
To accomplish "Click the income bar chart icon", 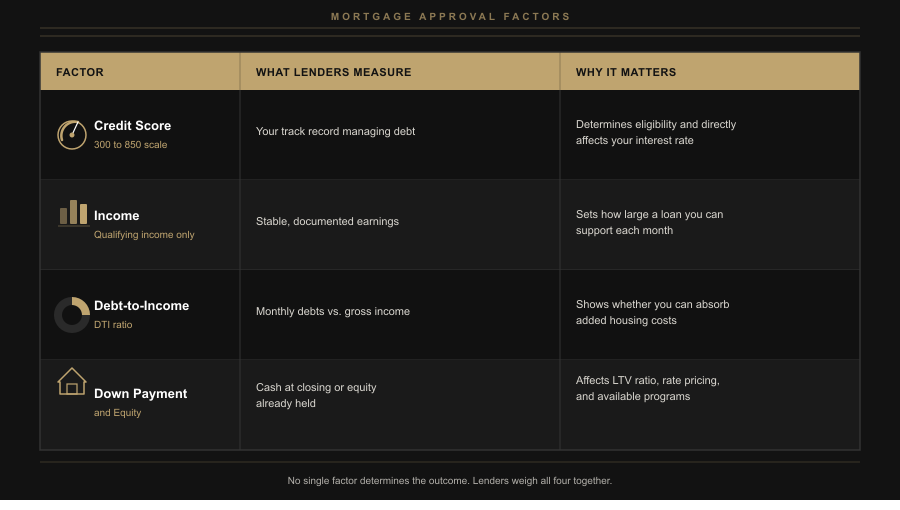I will [x=73, y=213].
